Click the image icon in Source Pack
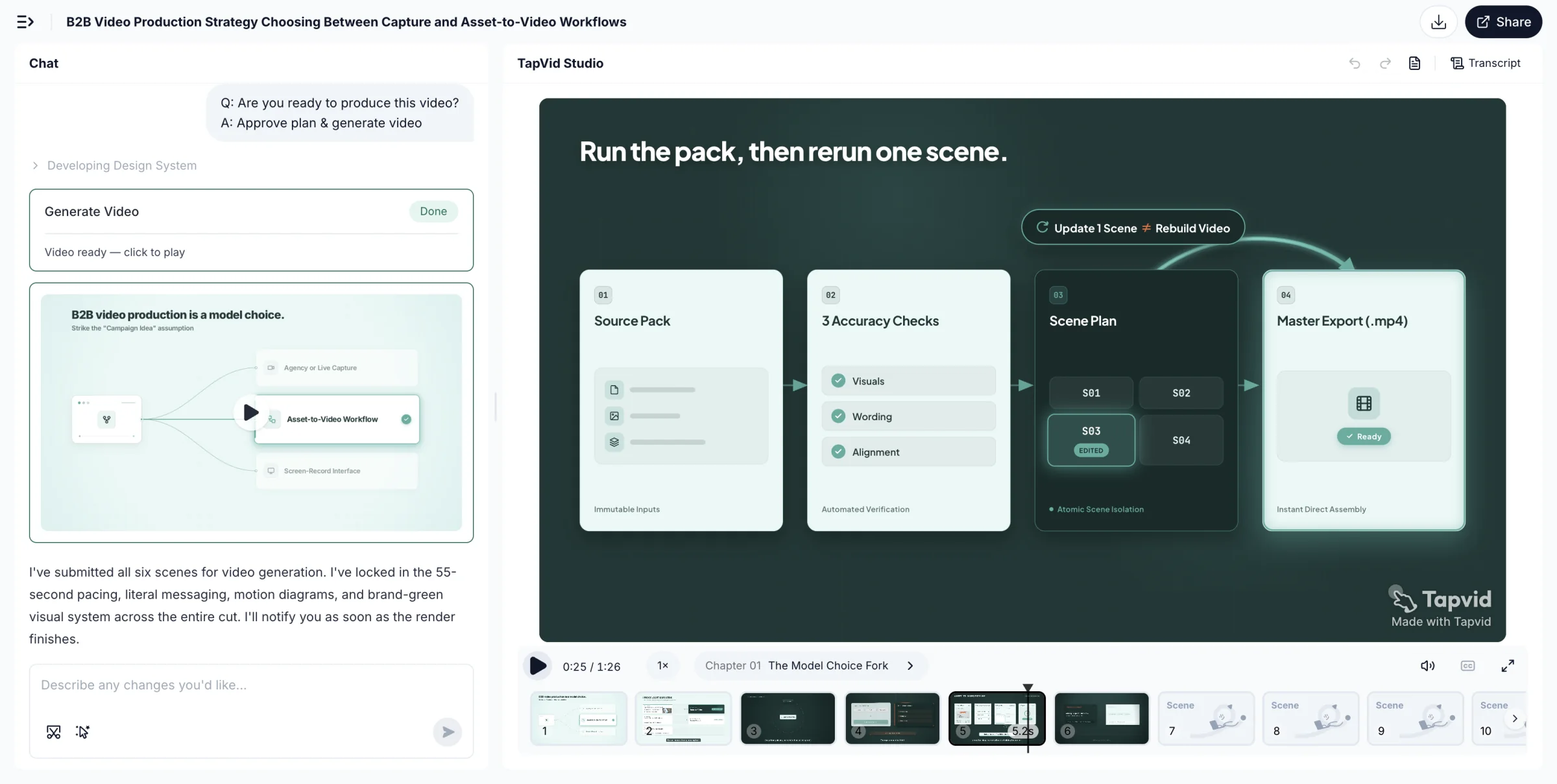 click(x=614, y=416)
